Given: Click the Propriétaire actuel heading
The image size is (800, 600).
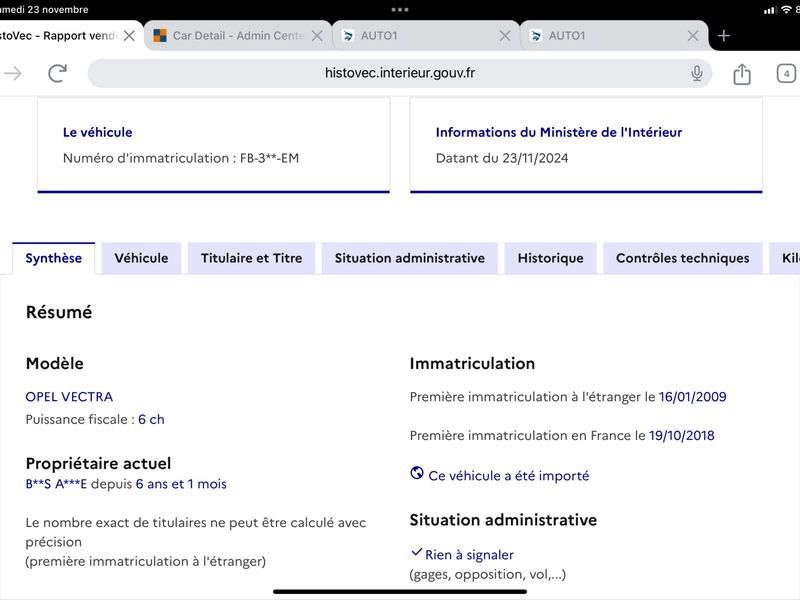Looking at the screenshot, I should [x=98, y=463].
